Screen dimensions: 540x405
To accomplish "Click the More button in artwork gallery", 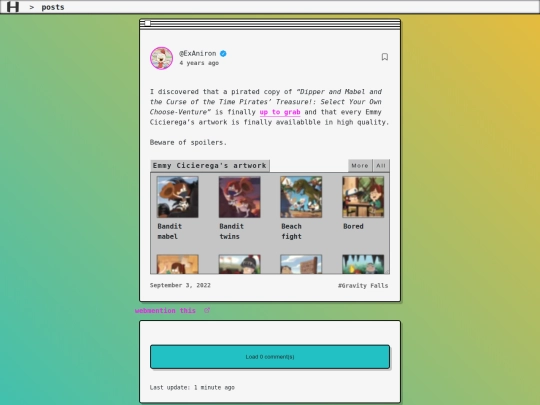I will point(360,166).
